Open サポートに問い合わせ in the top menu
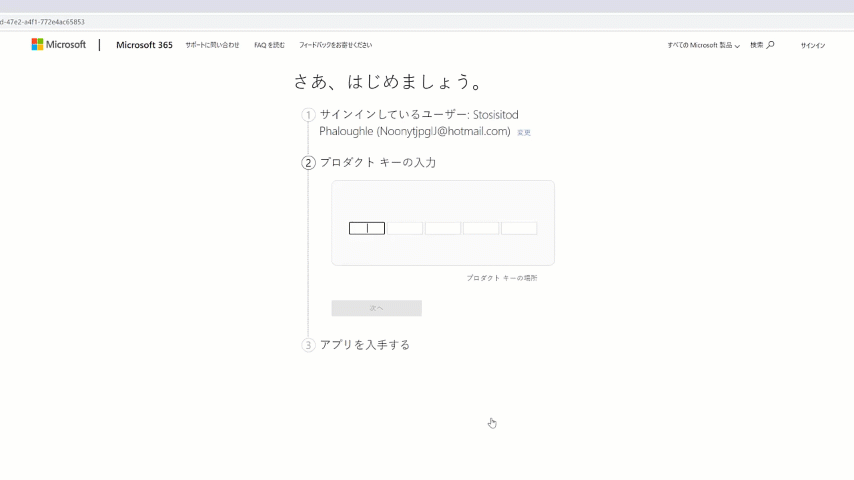The width and height of the screenshot is (854, 480). (x=212, y=45)
